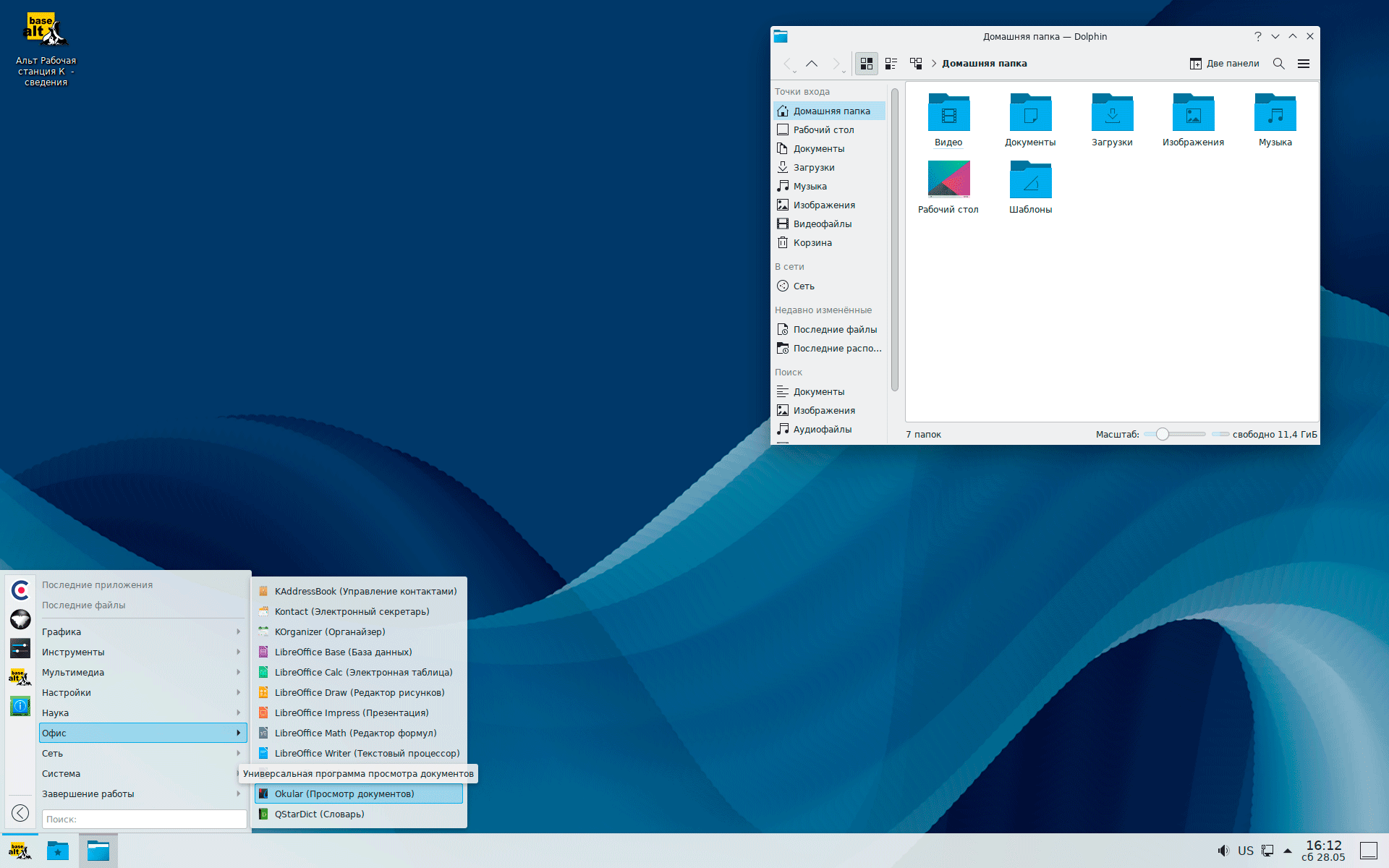Click the search magnifier icon in Dolphin
This screenshot has width=1389, height=868.
(1278, 64)
